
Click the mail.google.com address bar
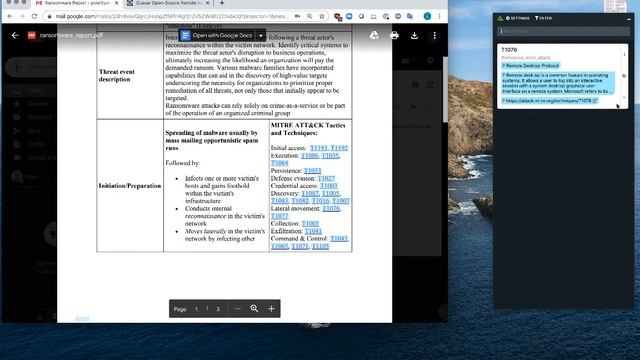tap(171, 16)
